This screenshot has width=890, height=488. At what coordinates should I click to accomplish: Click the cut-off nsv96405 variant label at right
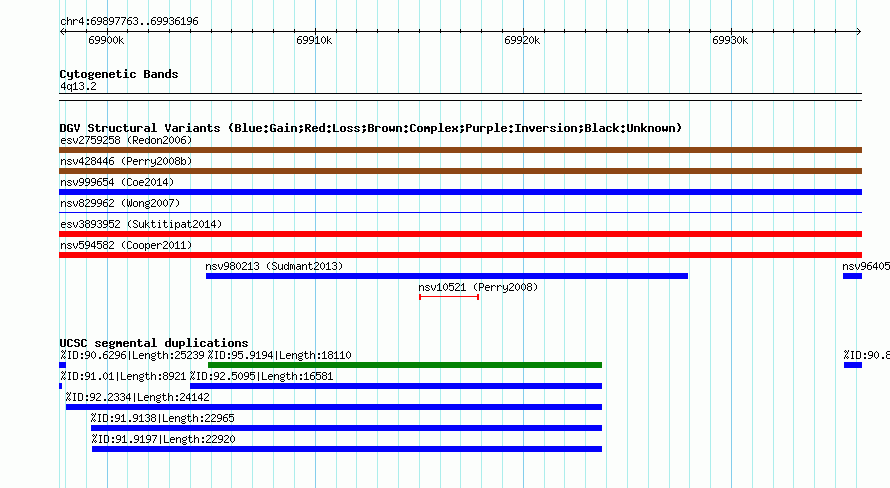866,266
